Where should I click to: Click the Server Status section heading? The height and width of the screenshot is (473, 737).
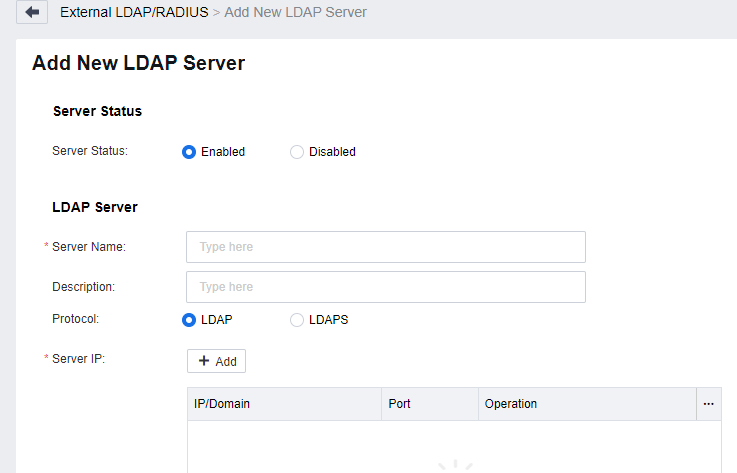pyautogui.click(x=97, y=111)
